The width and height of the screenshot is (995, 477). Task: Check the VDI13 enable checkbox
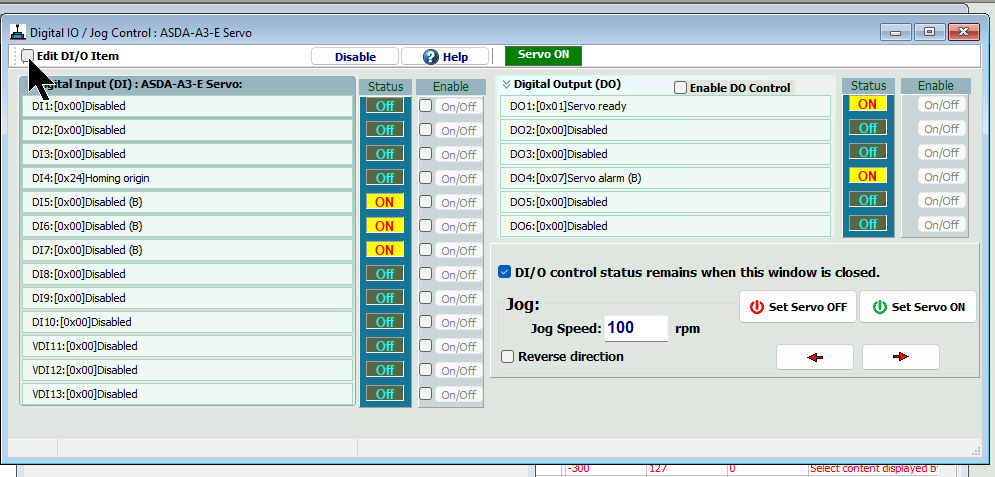[425, 394]
